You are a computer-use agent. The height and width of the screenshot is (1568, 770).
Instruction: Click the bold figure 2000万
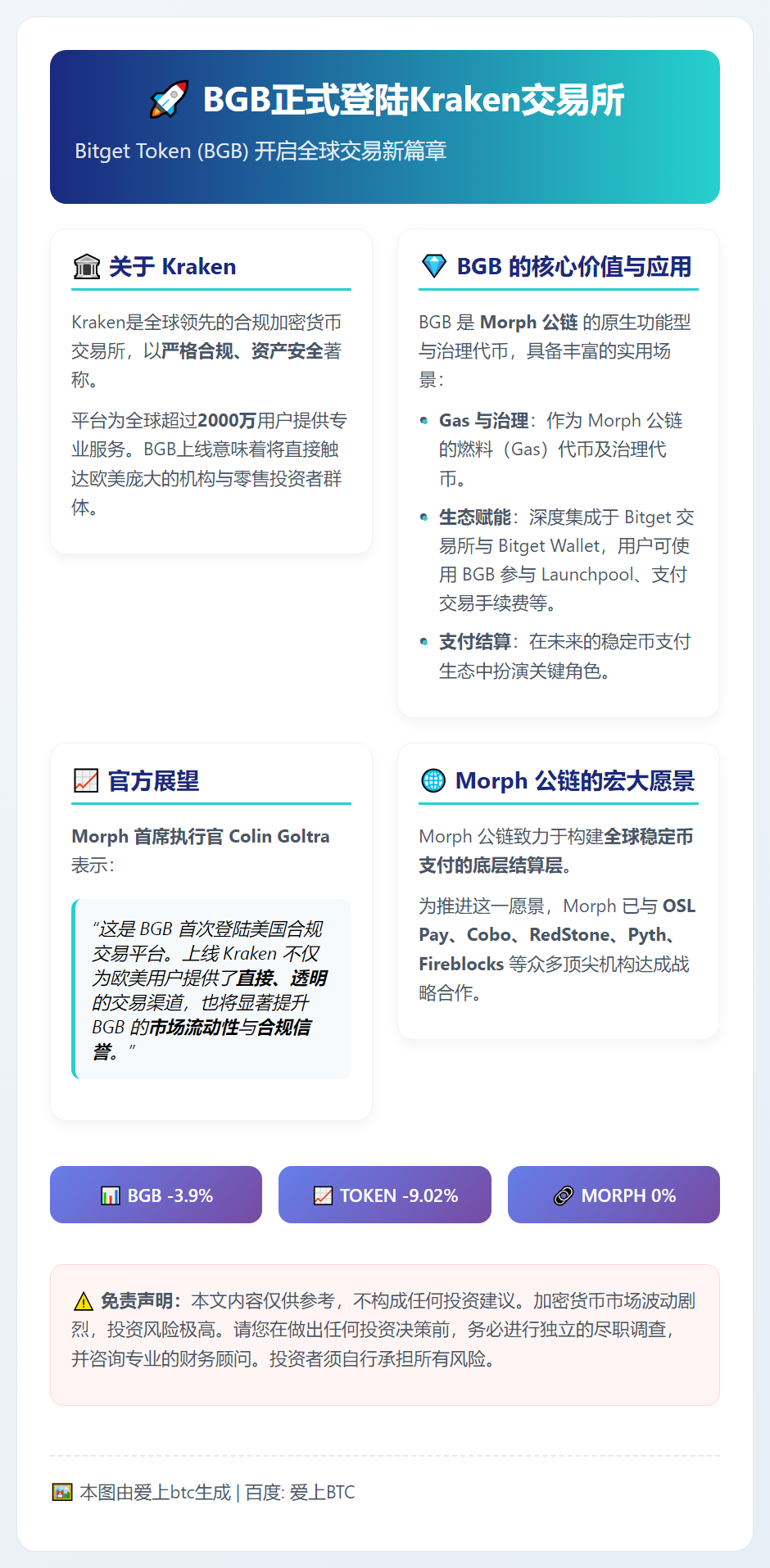pyautogui.click(x=227, y=421)
